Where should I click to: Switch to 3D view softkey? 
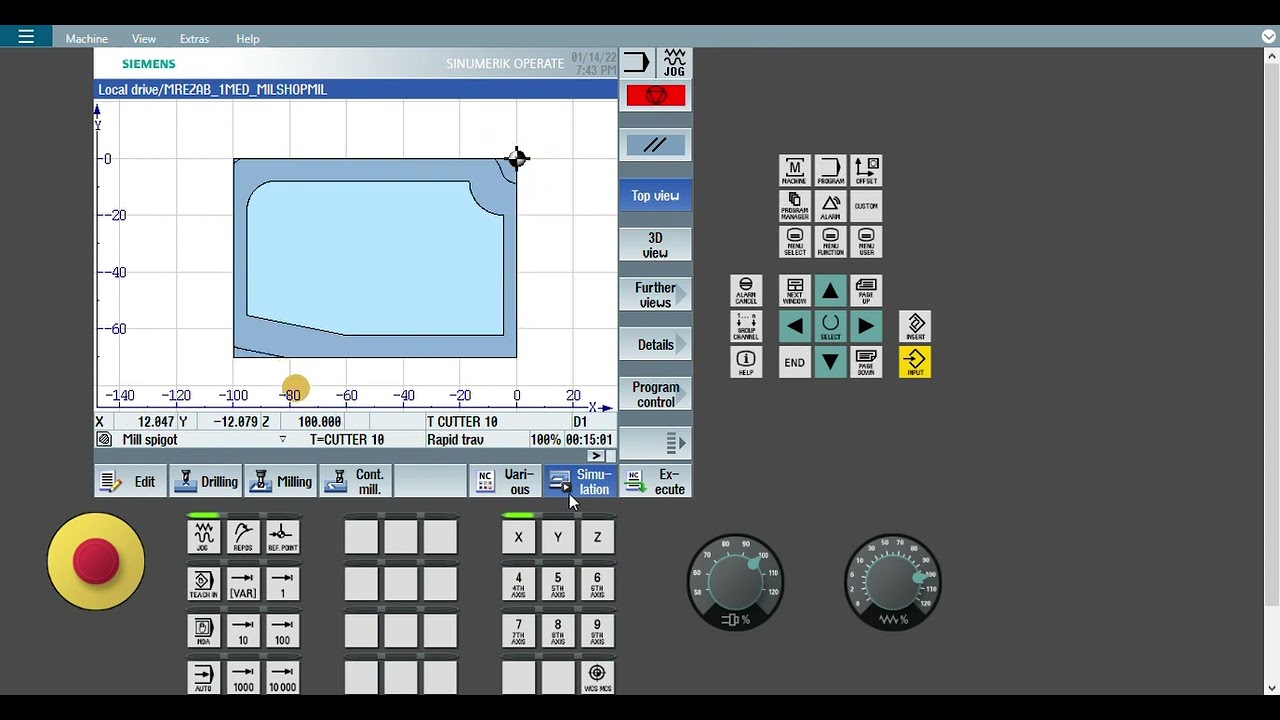(x=655, y=246)
